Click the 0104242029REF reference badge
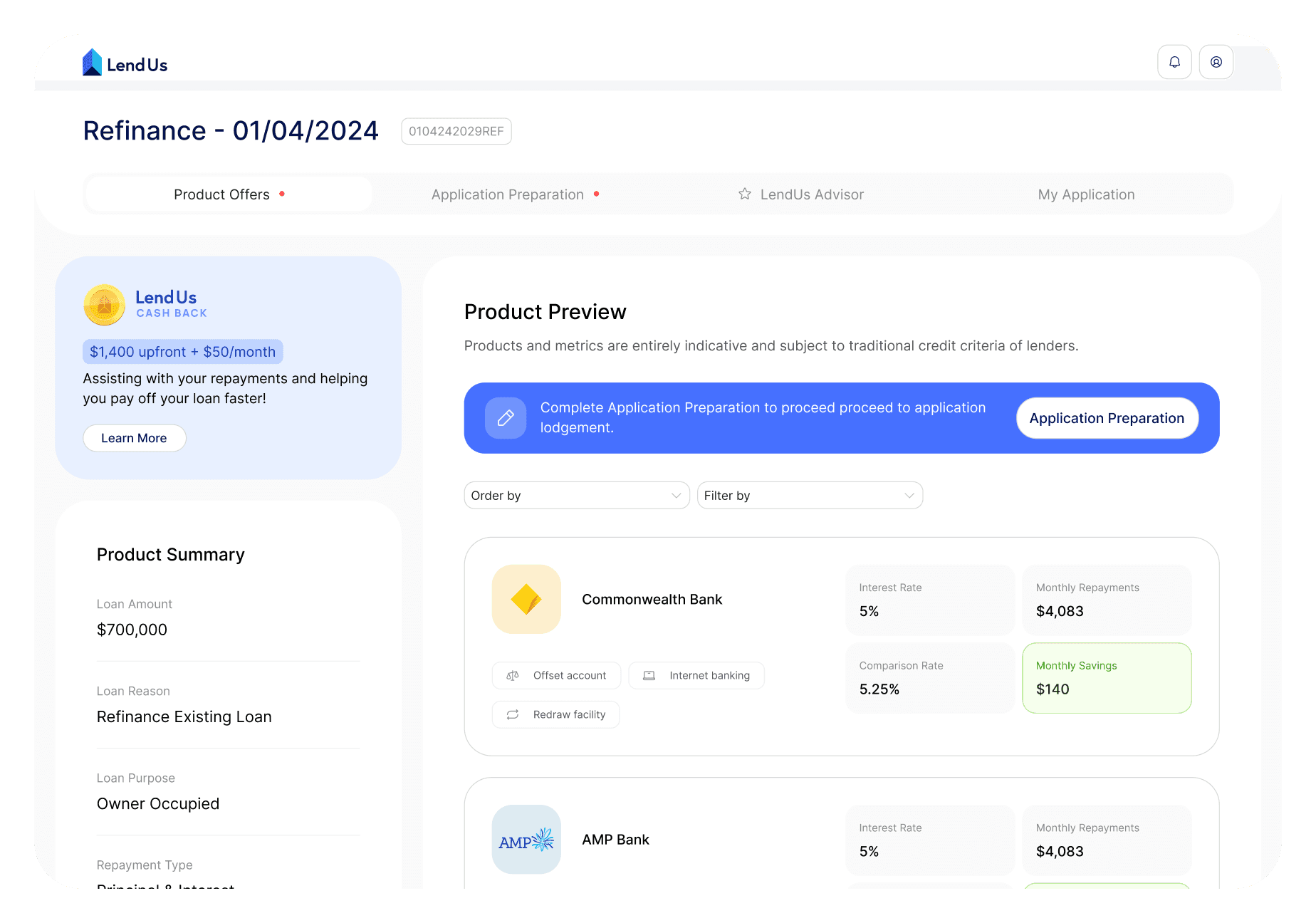 point(456,131)
